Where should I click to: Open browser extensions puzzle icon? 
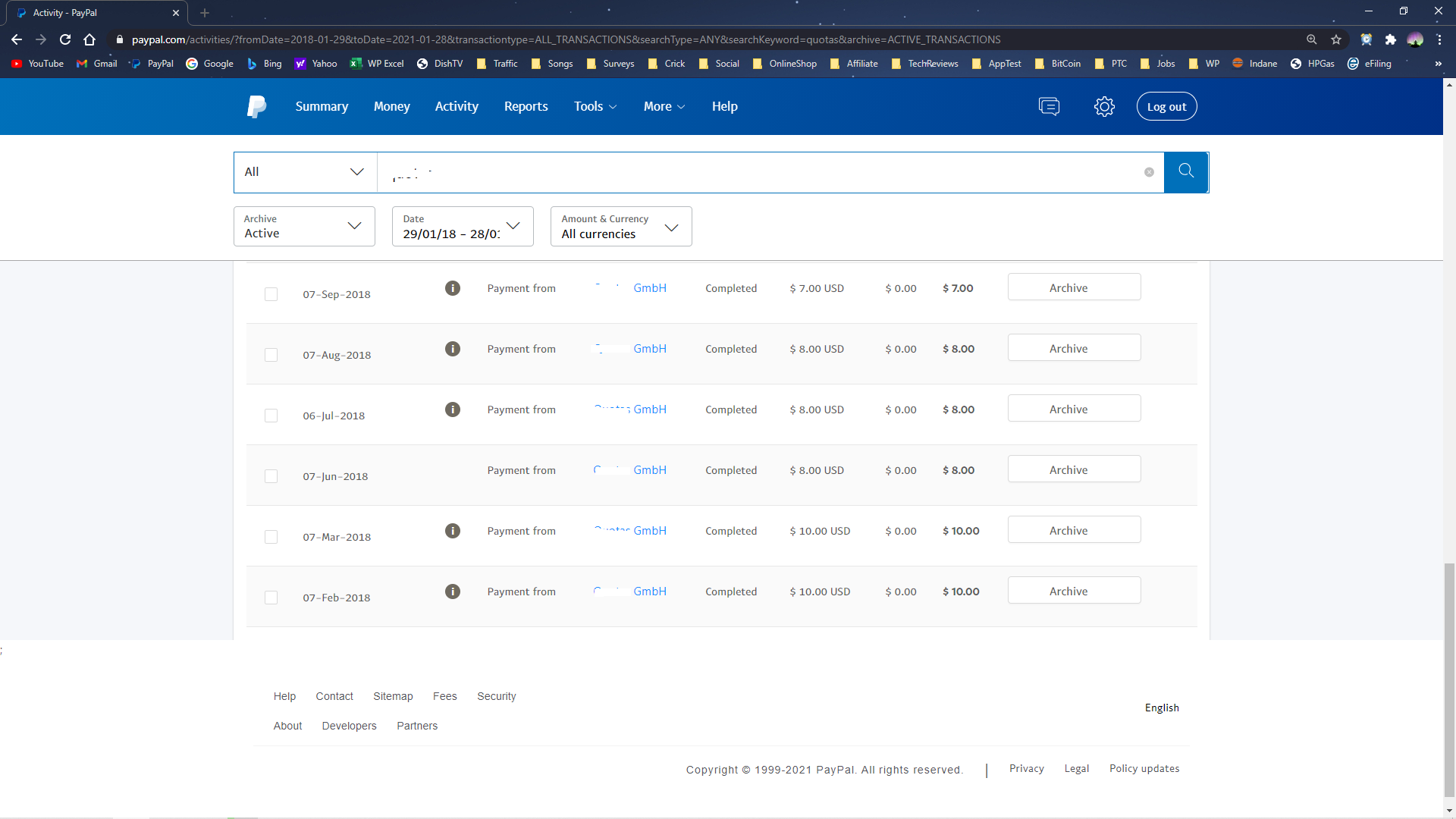(x=1390, y=39)
